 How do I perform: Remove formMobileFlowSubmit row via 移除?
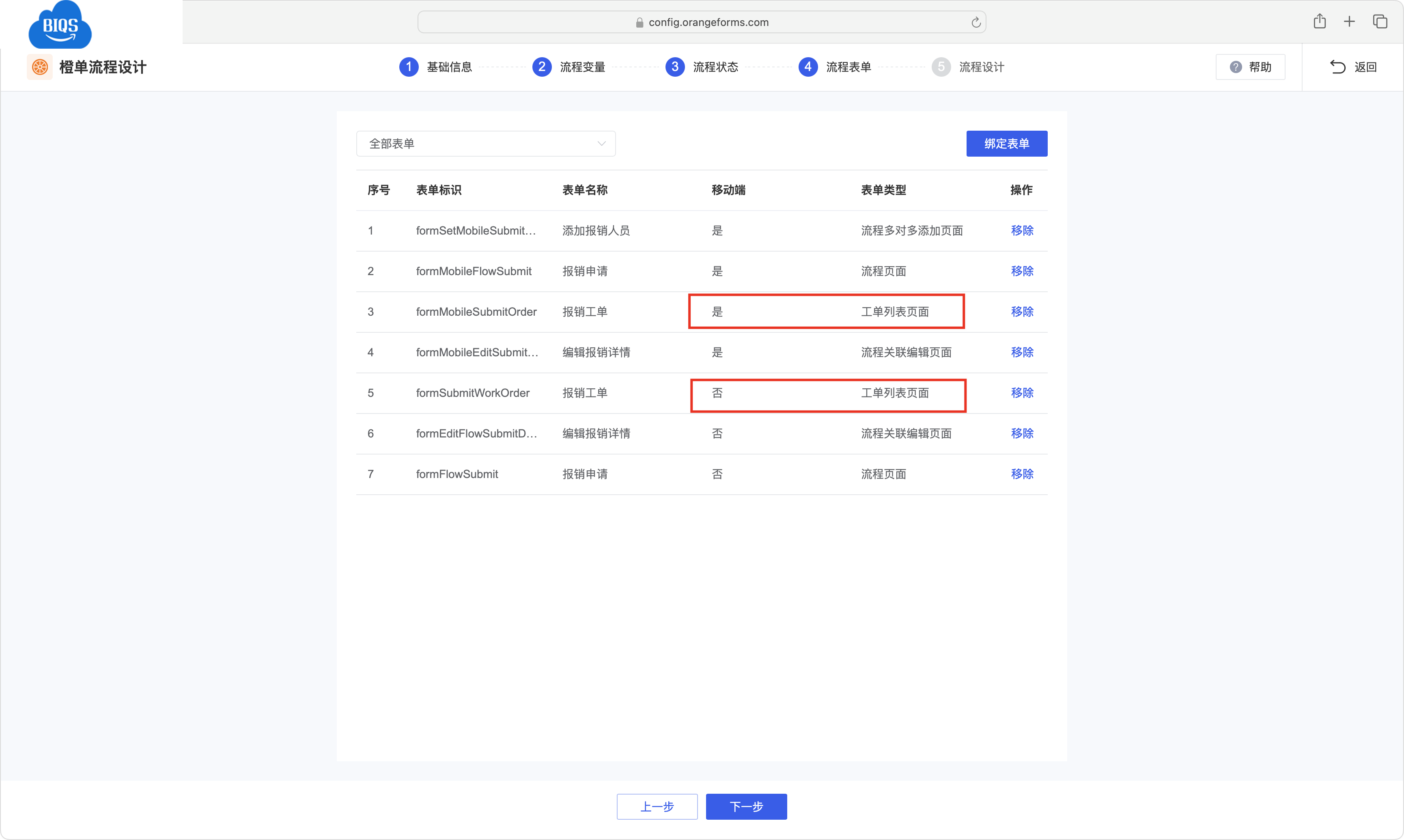(x=1022, y=271)
